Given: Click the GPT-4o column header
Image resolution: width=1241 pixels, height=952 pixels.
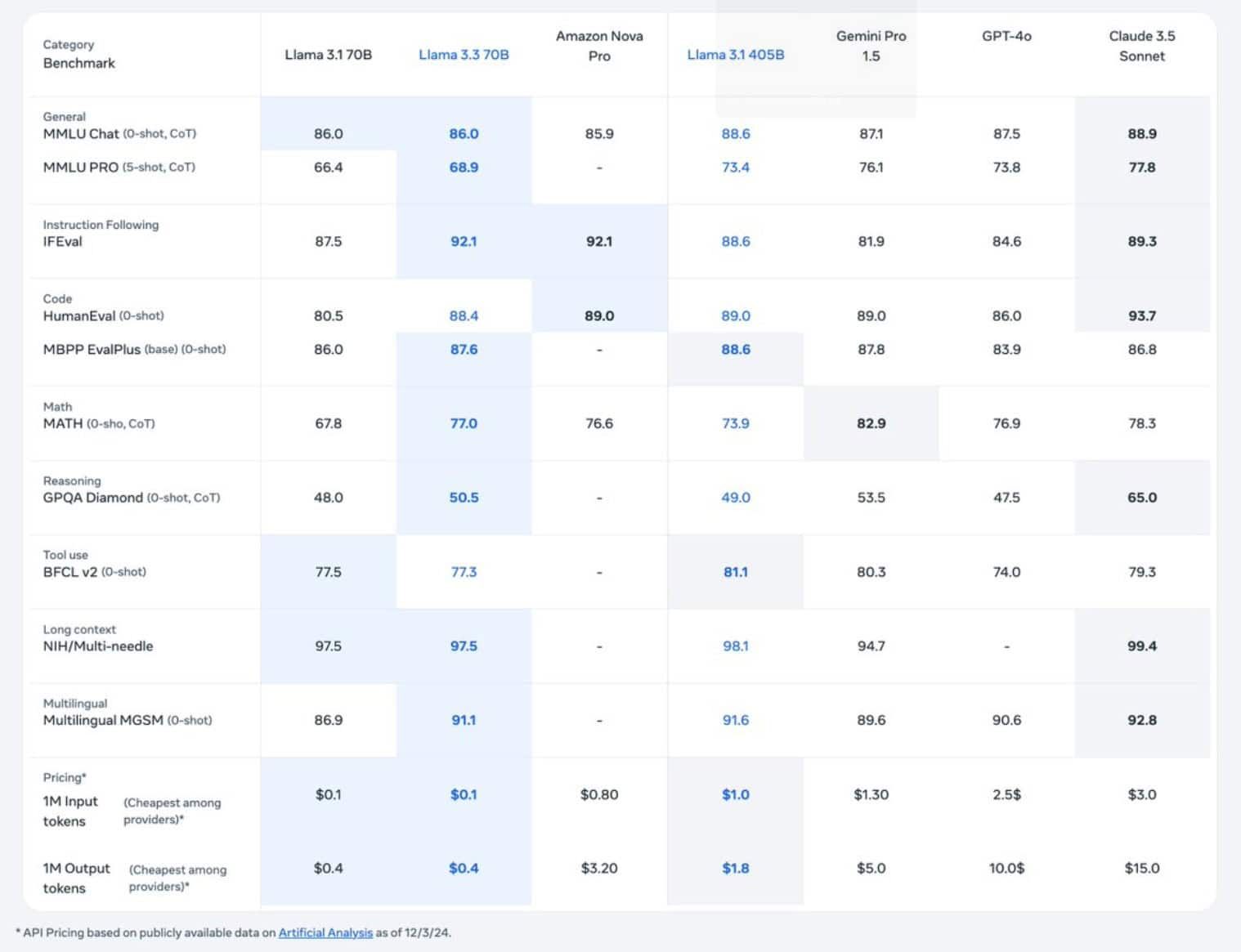Looking at the screenshot, I should [1006, 36].
